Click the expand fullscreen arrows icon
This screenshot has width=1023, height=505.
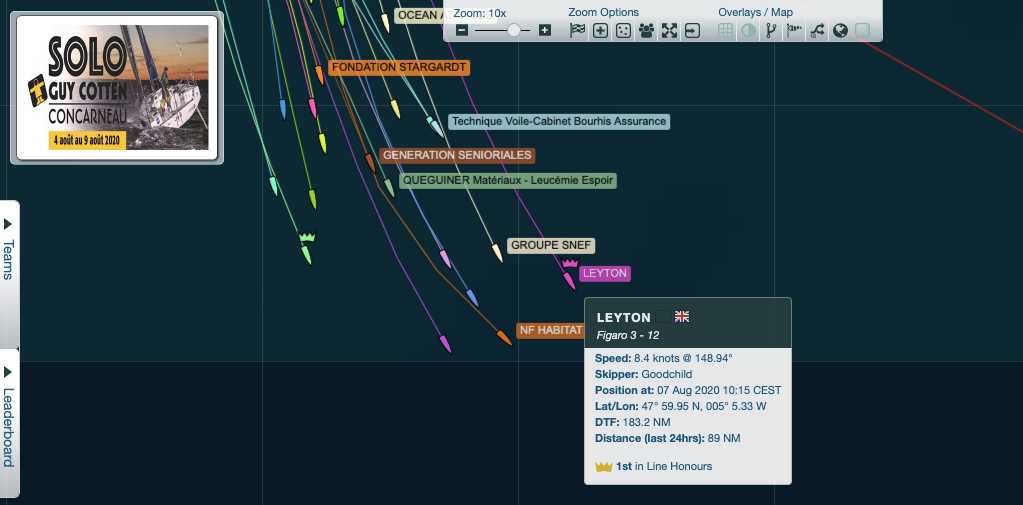[x=669, y=30]
